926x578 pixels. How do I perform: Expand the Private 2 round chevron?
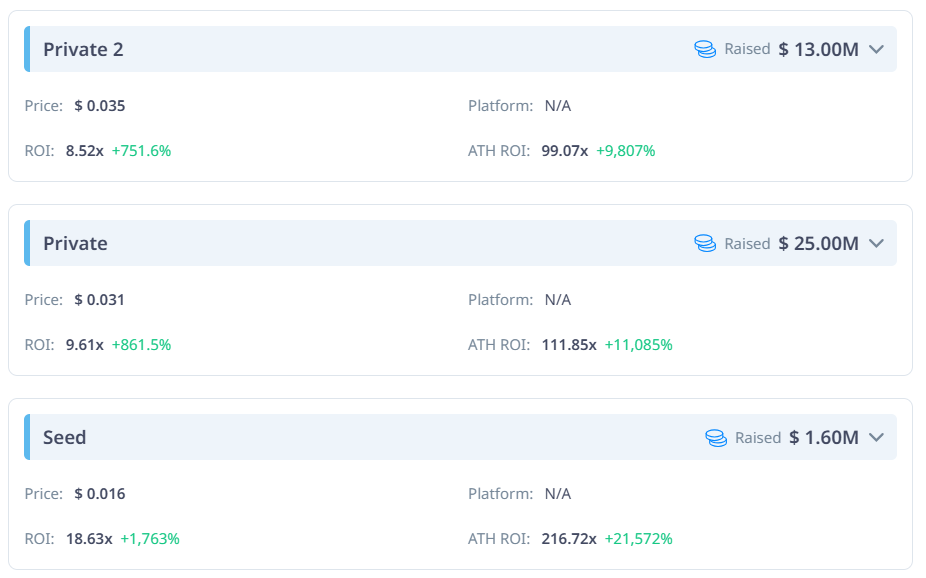point(876,49)
